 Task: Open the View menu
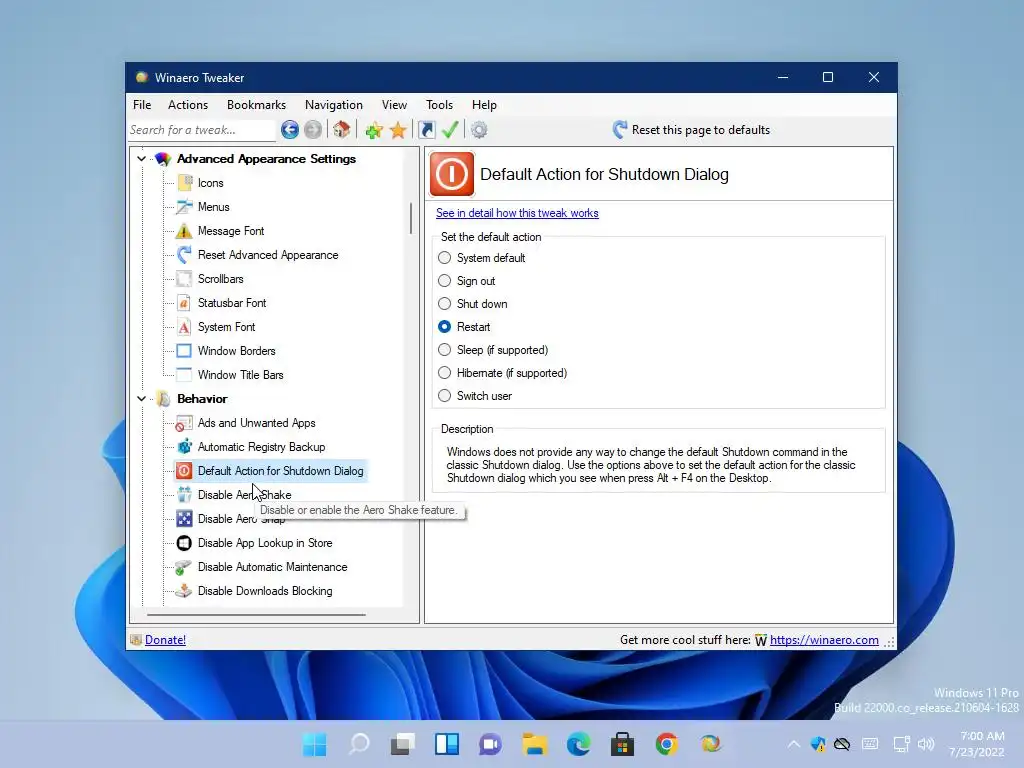[x=394, y=104]
